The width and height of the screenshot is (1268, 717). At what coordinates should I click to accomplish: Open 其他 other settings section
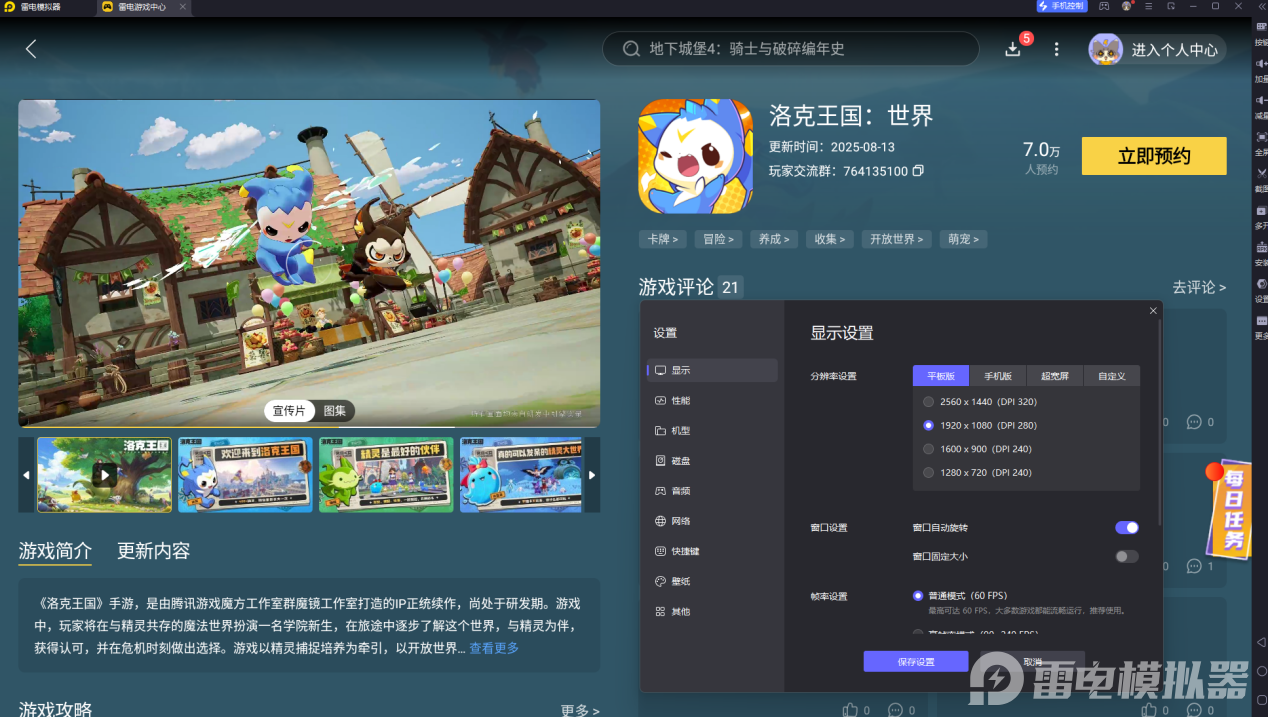tap(712, 611)
